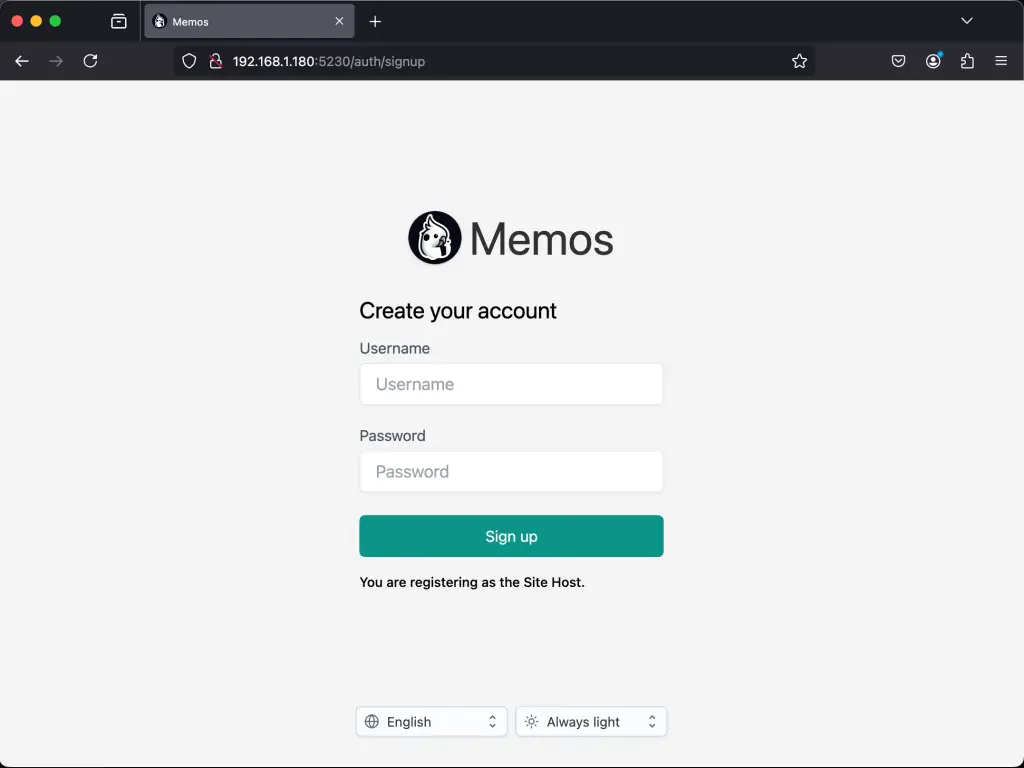Click the globe icon in the language selector

click(374, 721)
